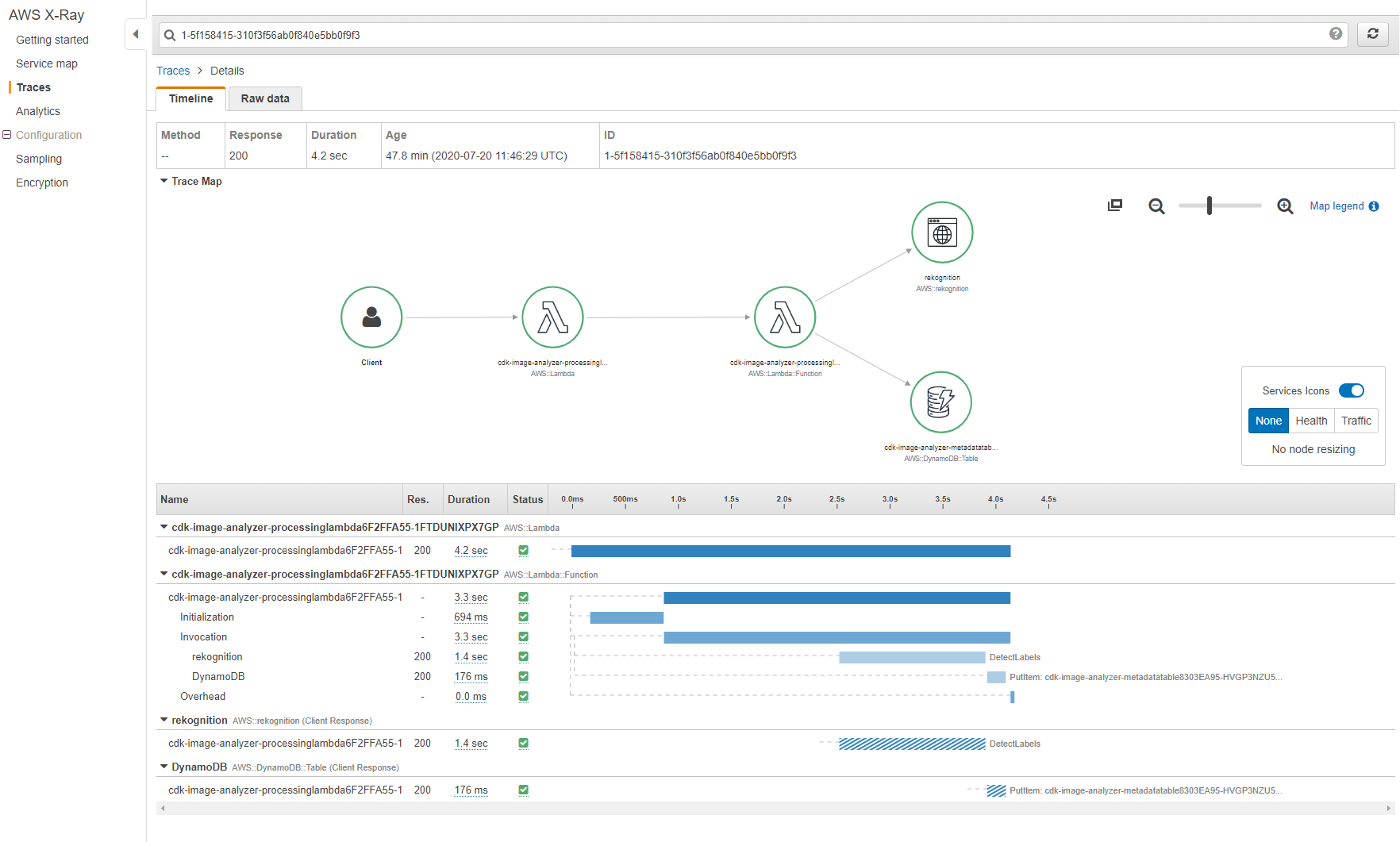Click the Invocation rekognition row name
Screen dimensions: 1400x842
(x=217, y=656)
